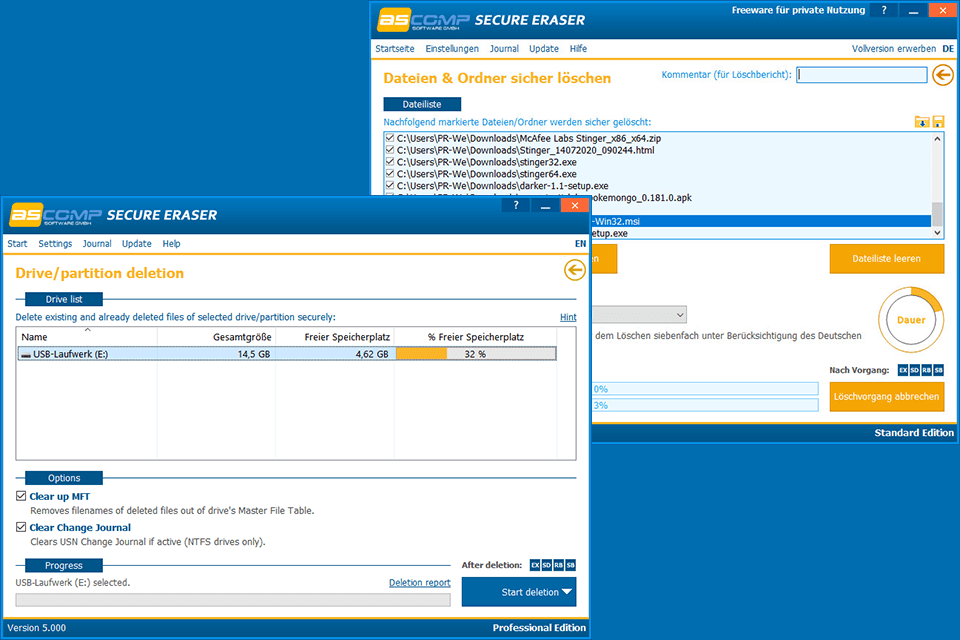
Task: Select EX option next to After deletion
Action: (x=535, y=565)
